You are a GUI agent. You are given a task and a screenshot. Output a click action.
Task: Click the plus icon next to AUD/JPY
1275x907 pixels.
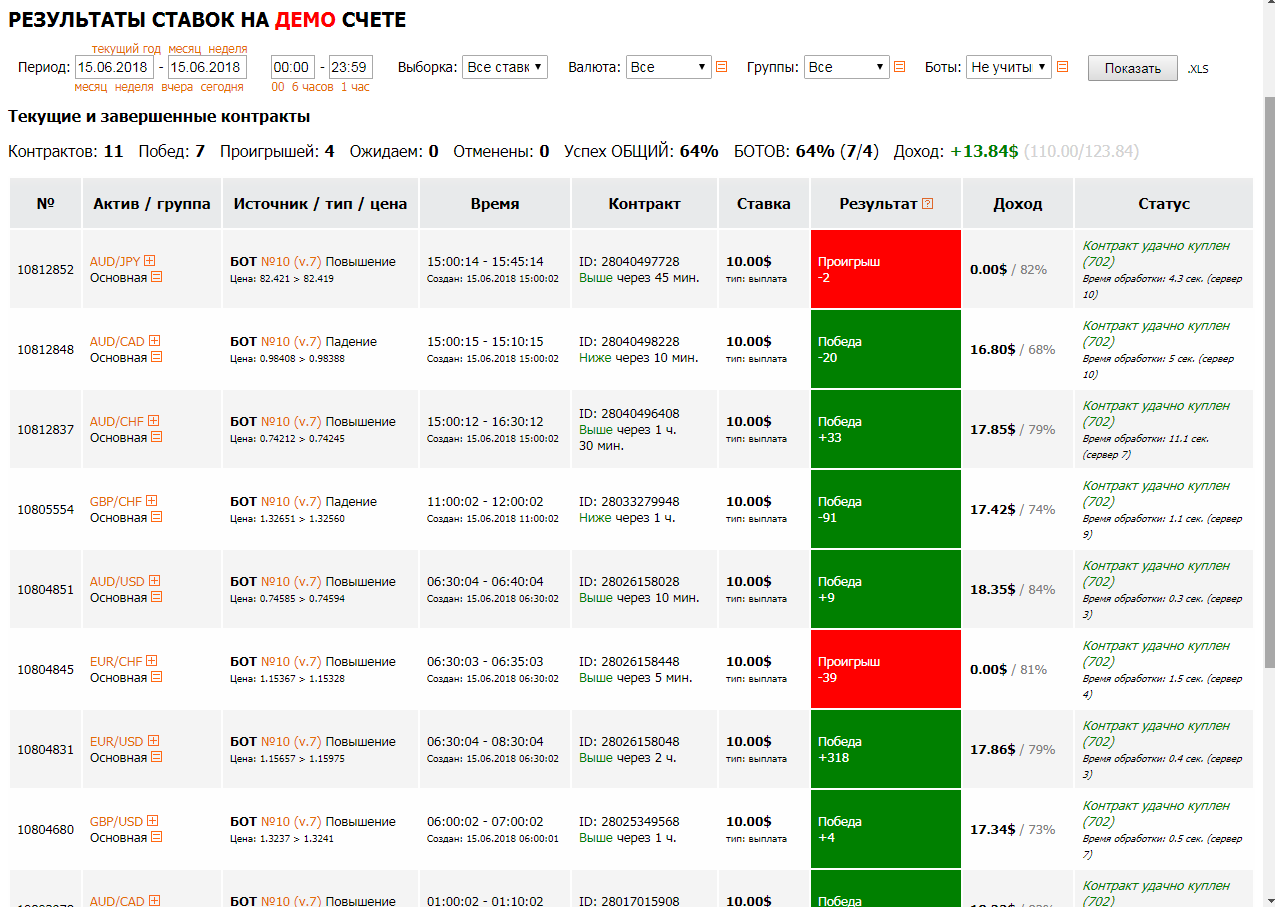coord(150,261)
